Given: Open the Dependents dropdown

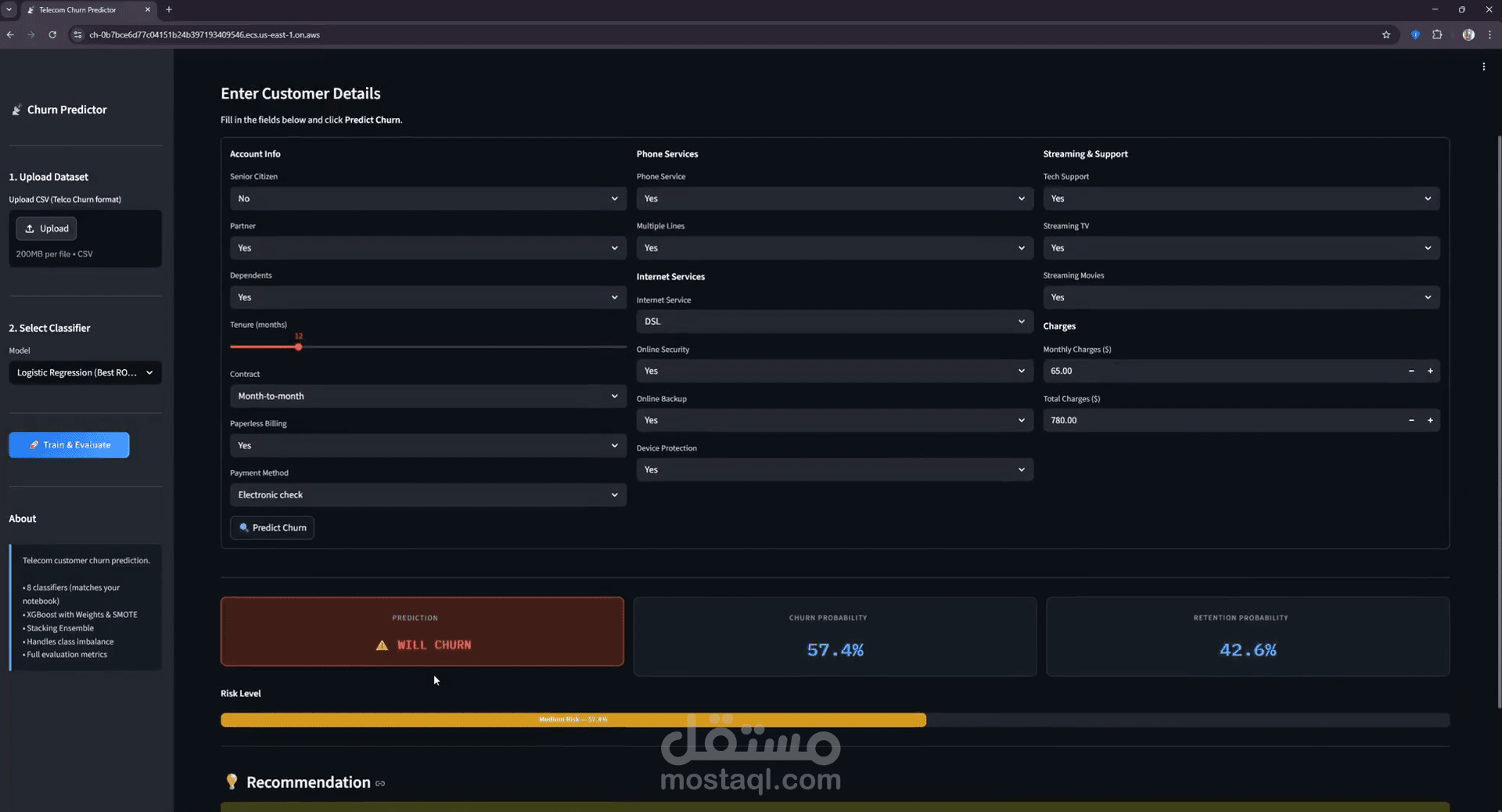Looking at the screenshot, I should [x=428, y=297].
